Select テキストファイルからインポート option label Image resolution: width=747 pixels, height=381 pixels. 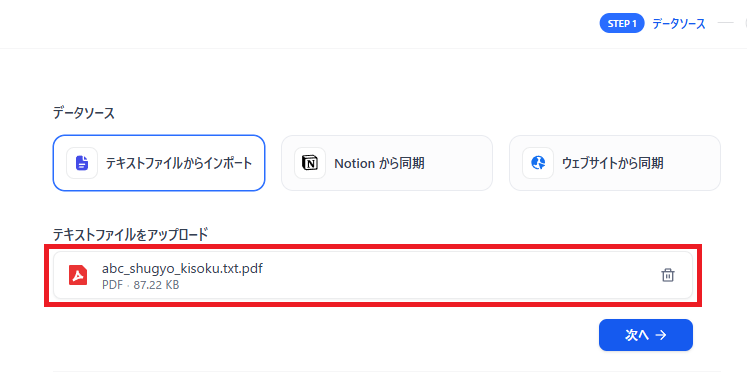tap(179, 163)
